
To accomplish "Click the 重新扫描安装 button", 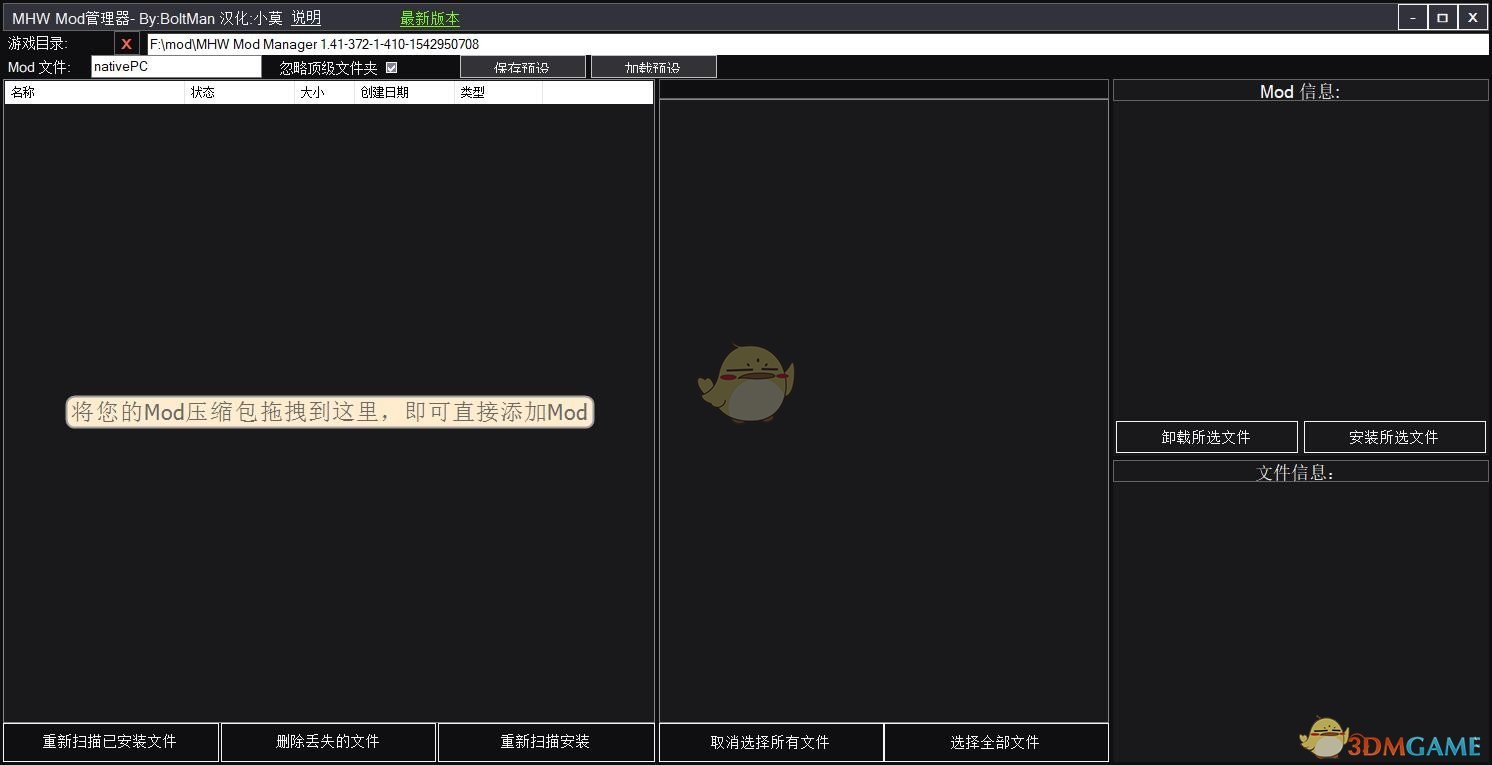I will point(546,742).
